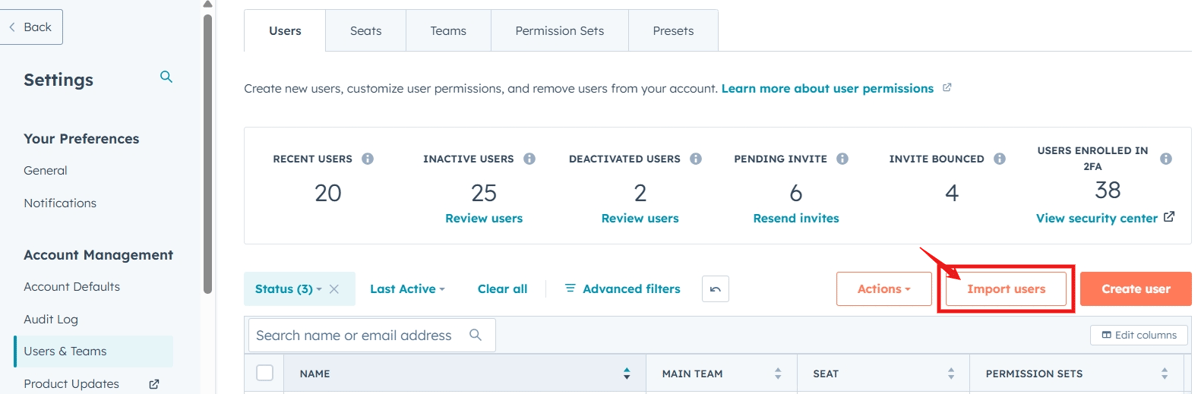This screenshot has width=1201, height=394.
Task: Click the settings search magnifier icon
Action: pyautogui.click(x=166, y=77)
